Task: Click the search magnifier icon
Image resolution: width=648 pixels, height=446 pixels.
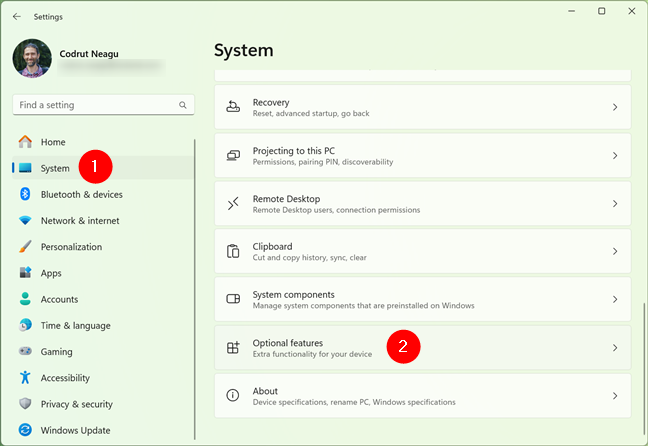Action: point(183,105)
